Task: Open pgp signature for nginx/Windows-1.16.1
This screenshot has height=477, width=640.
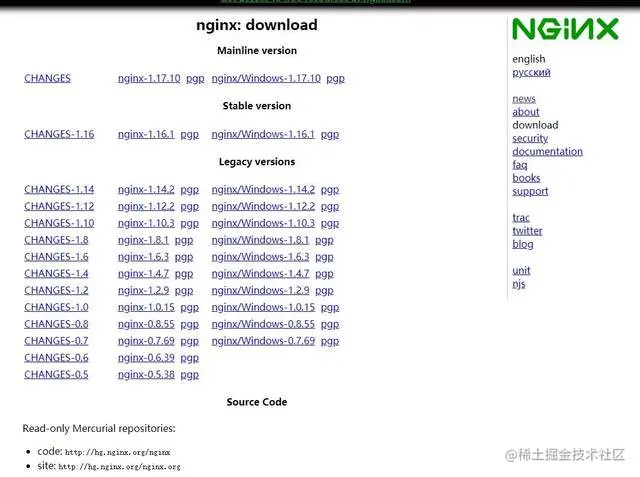Action: 330,135
